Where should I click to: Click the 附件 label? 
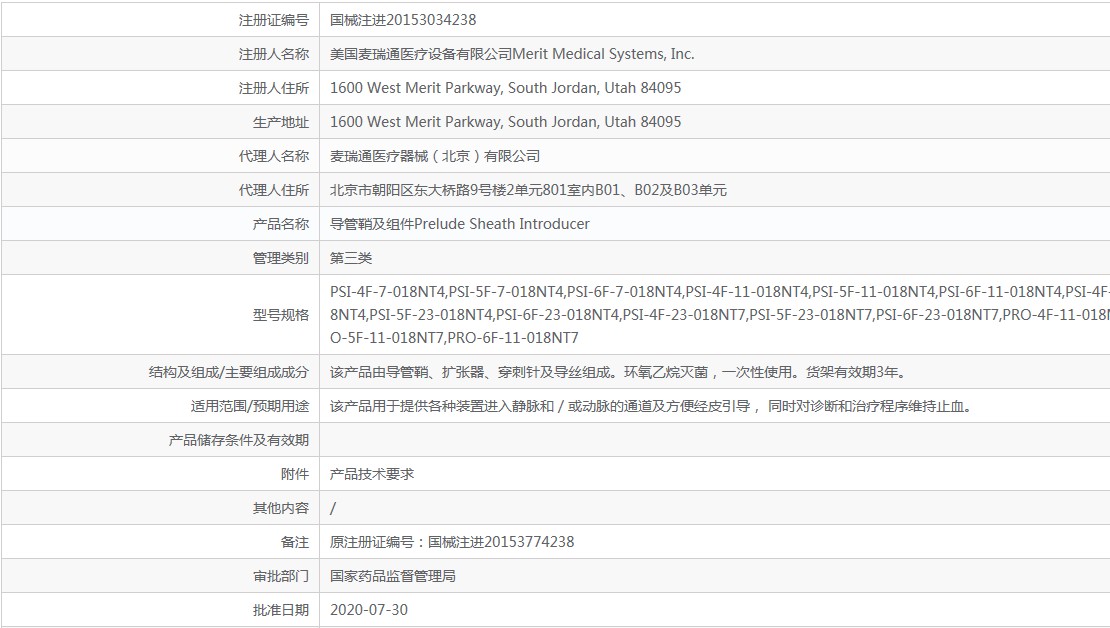pos(295,474)
